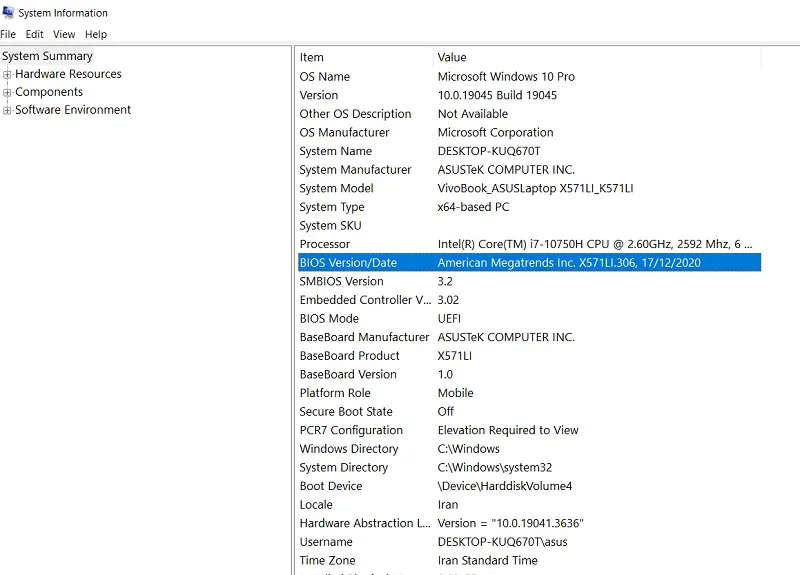Select the System Type row
The height and width of the screenshot is (575, 800).
tap(529, 207)
